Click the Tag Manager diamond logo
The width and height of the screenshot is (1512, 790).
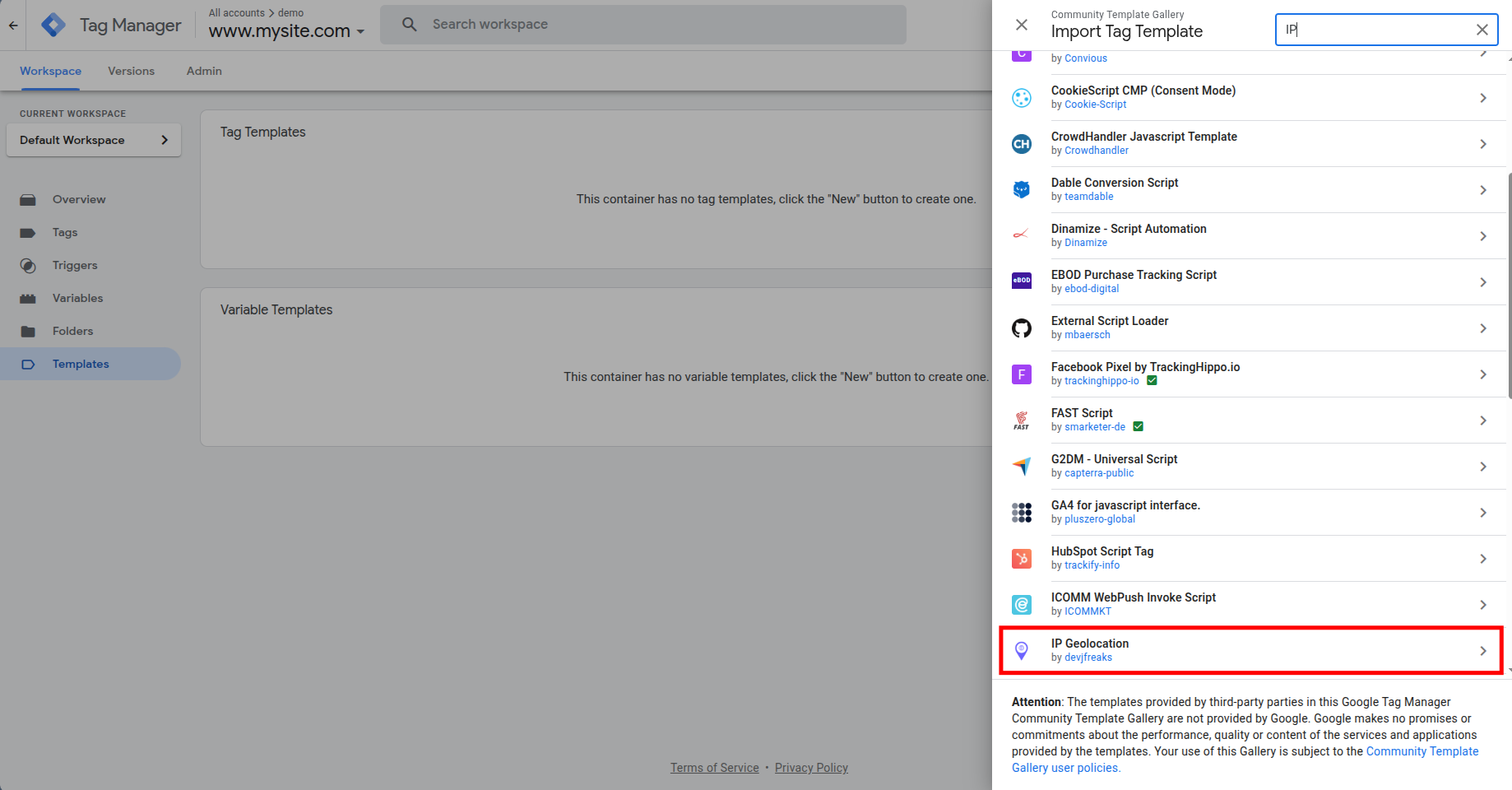tap(53, 25)
